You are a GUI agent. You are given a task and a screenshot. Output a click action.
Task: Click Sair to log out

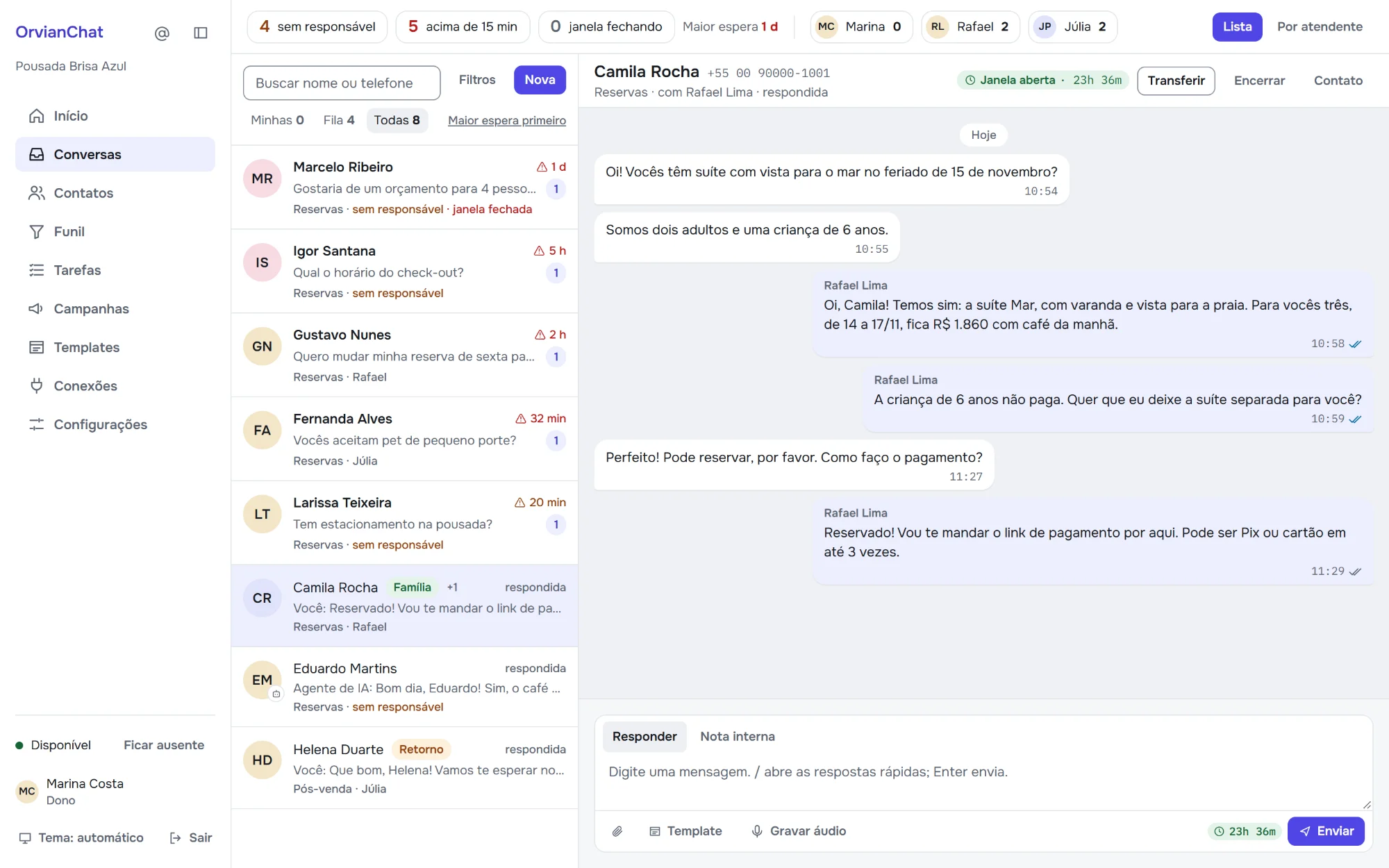(191, 837)
